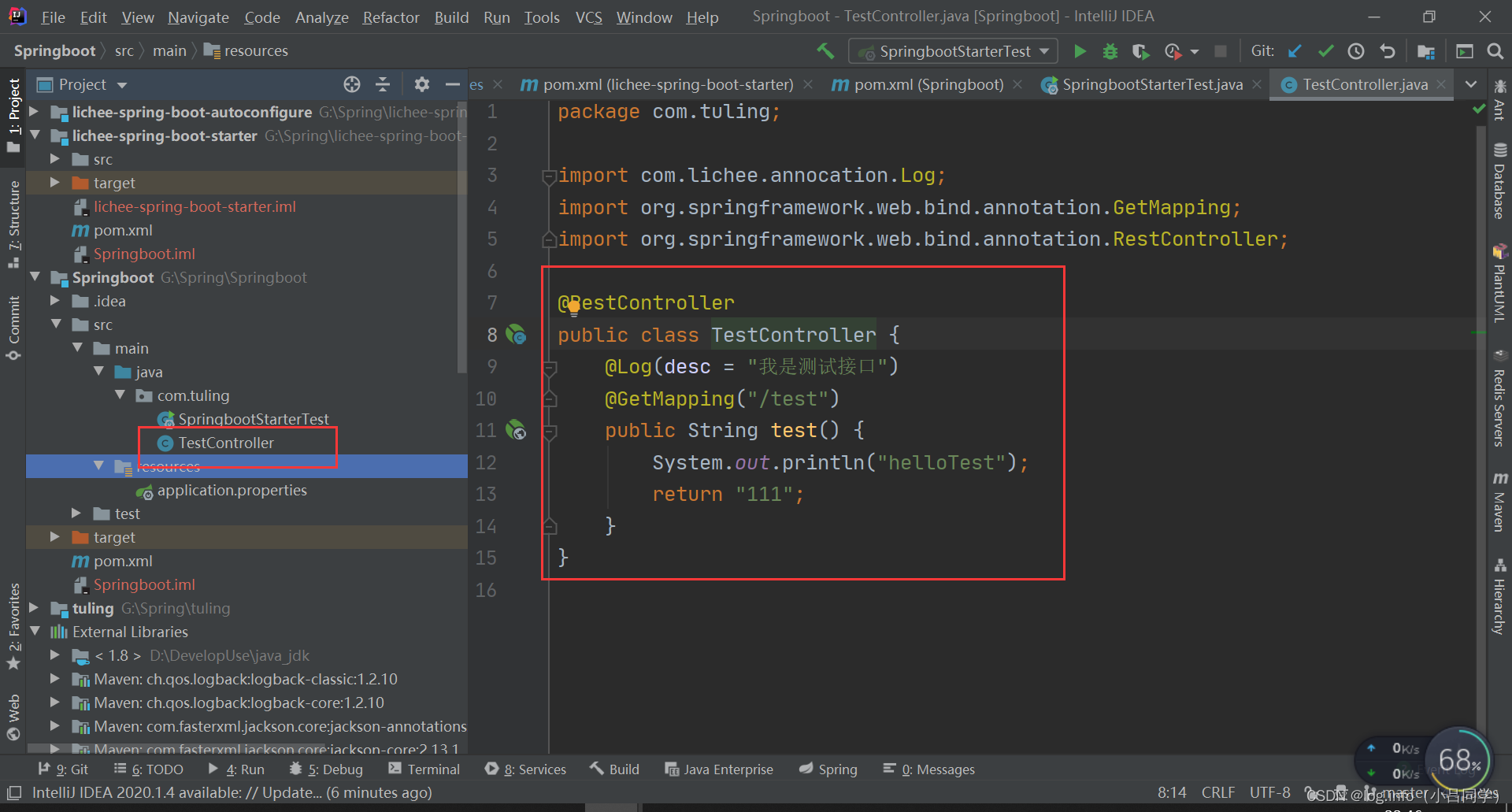Viewport: 1512px width, 812px height.
Task: Open Java Enterprise tool window
Action: pyautogui.click(x=719, y=769)
